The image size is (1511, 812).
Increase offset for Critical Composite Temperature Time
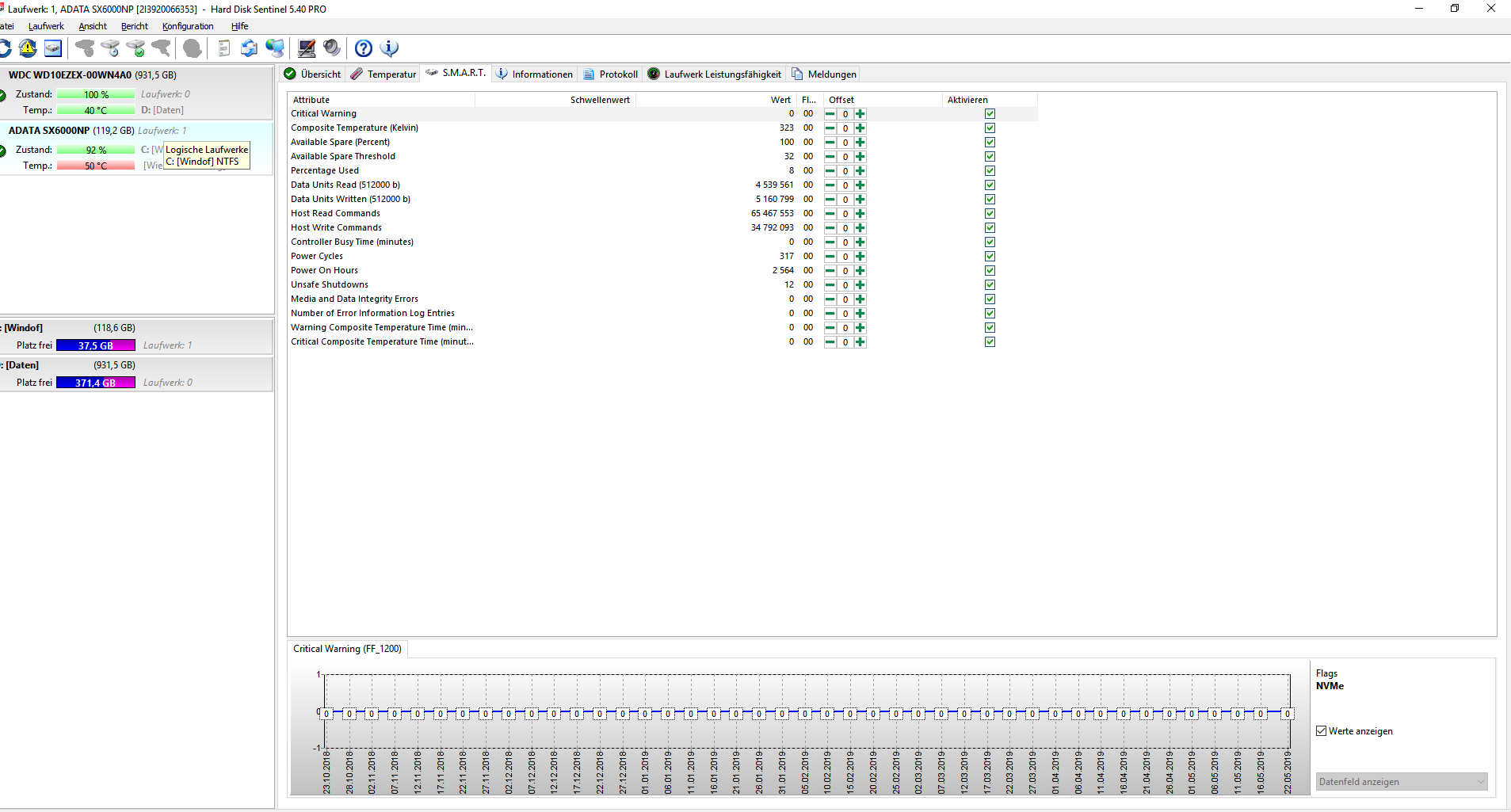(860, 342)
